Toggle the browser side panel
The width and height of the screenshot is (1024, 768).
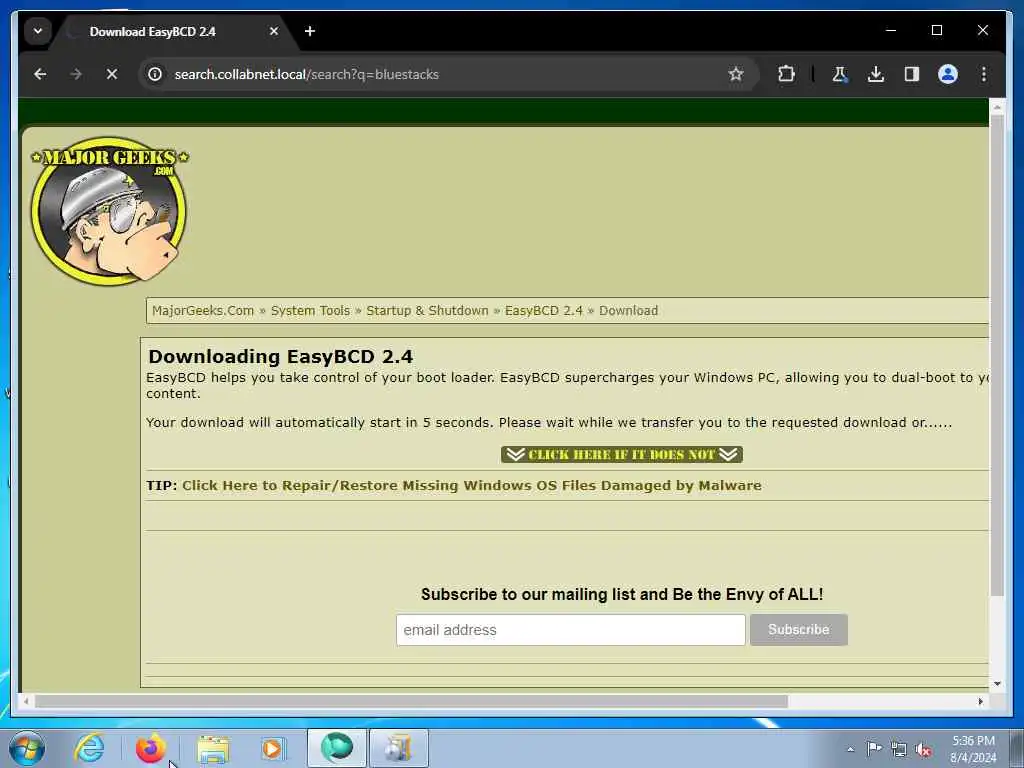point(912,74)
